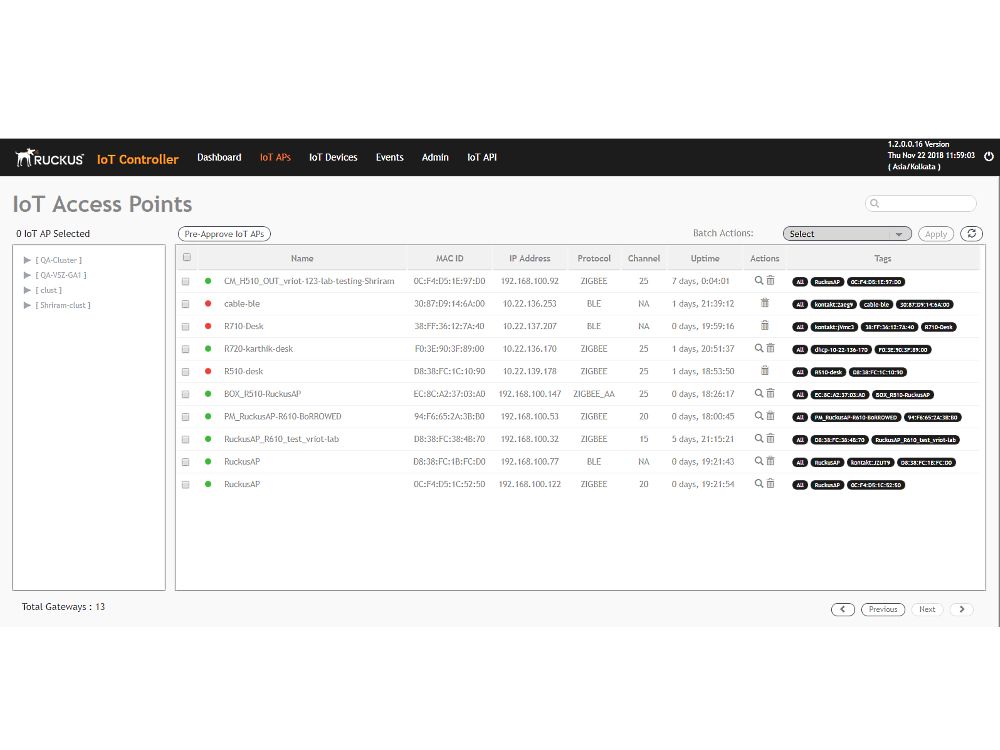
Task: Click the R710-Desk tag pill
Action: click(x=938, y=327)
